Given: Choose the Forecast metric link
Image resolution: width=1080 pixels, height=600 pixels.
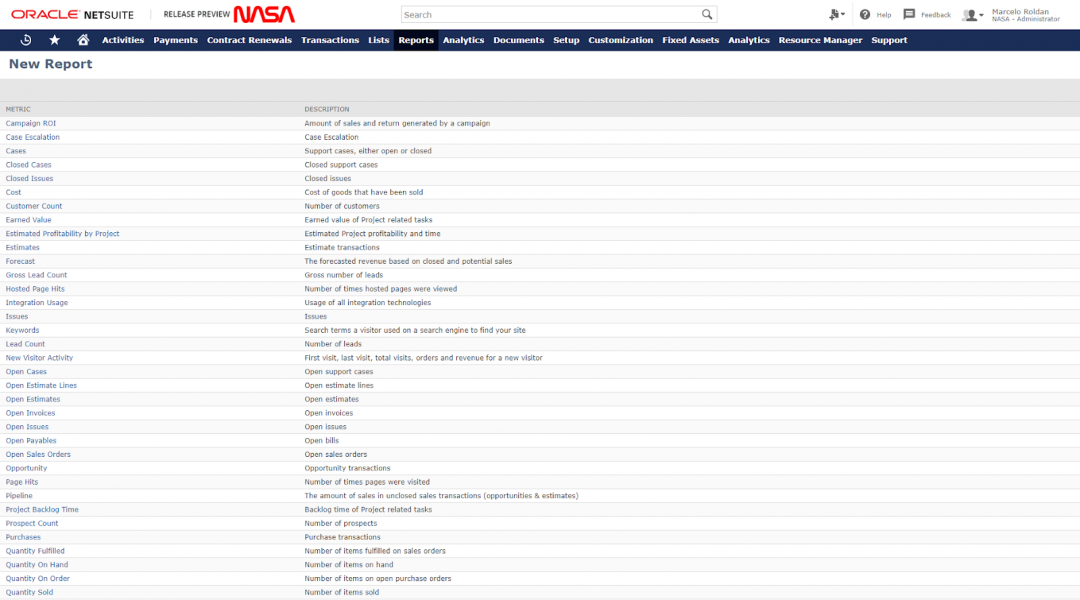Looking at the screenshot, I should [20, 261].
